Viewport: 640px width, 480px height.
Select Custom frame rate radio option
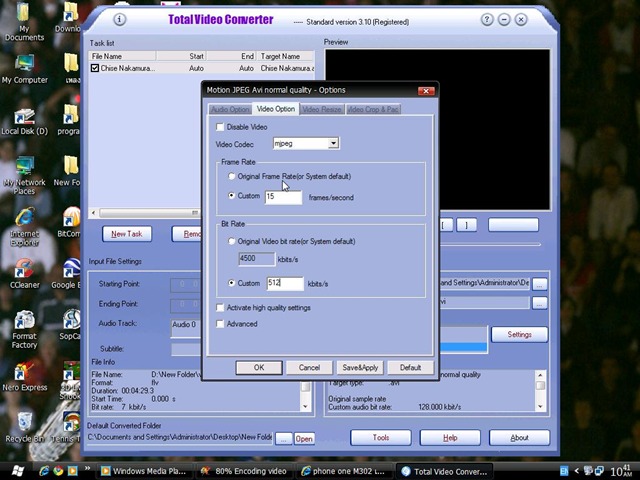231,196
